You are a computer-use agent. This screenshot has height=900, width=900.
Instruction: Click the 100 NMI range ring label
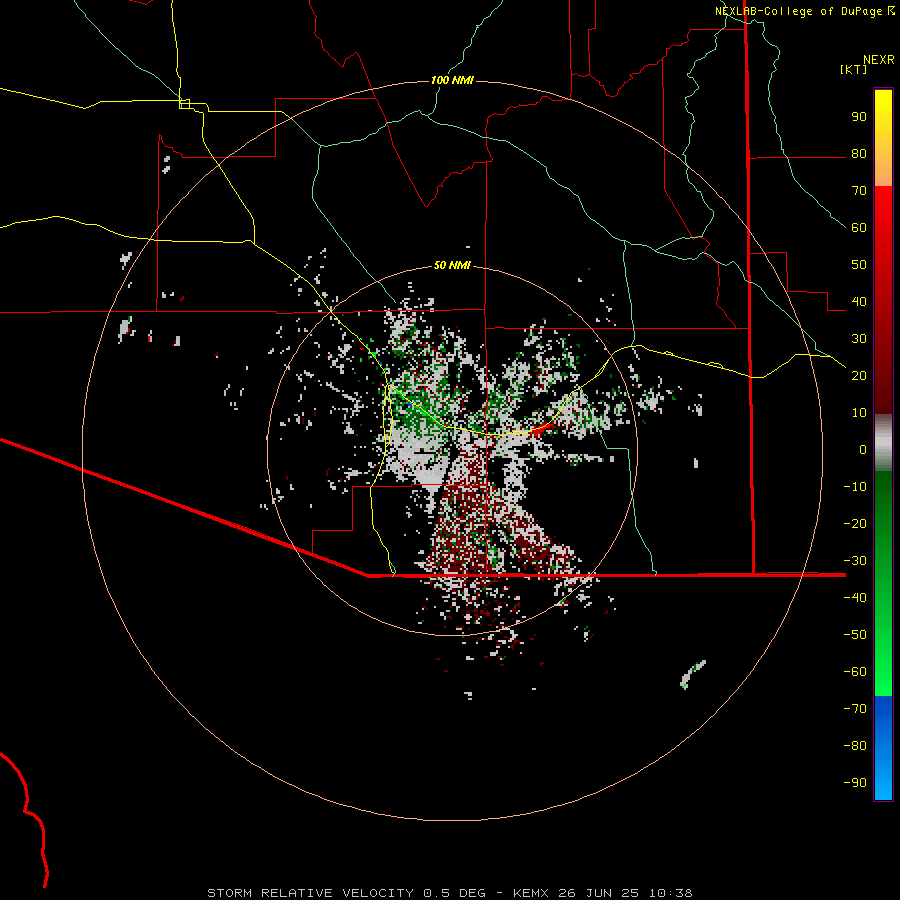(x=452, y=80)
